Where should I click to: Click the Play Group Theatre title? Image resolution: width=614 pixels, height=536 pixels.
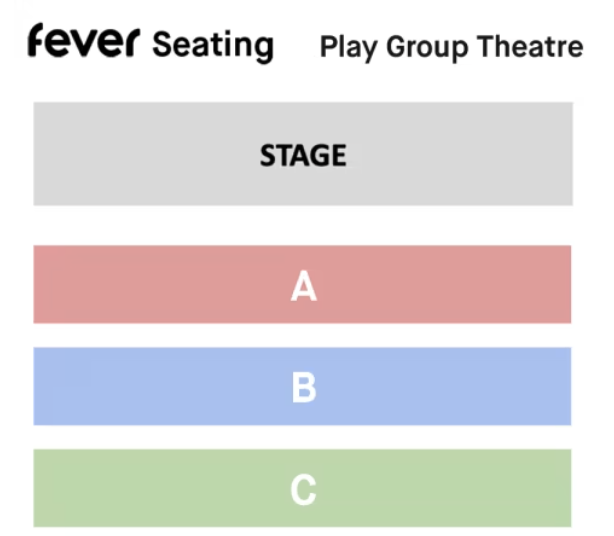(x=451, y=47)
